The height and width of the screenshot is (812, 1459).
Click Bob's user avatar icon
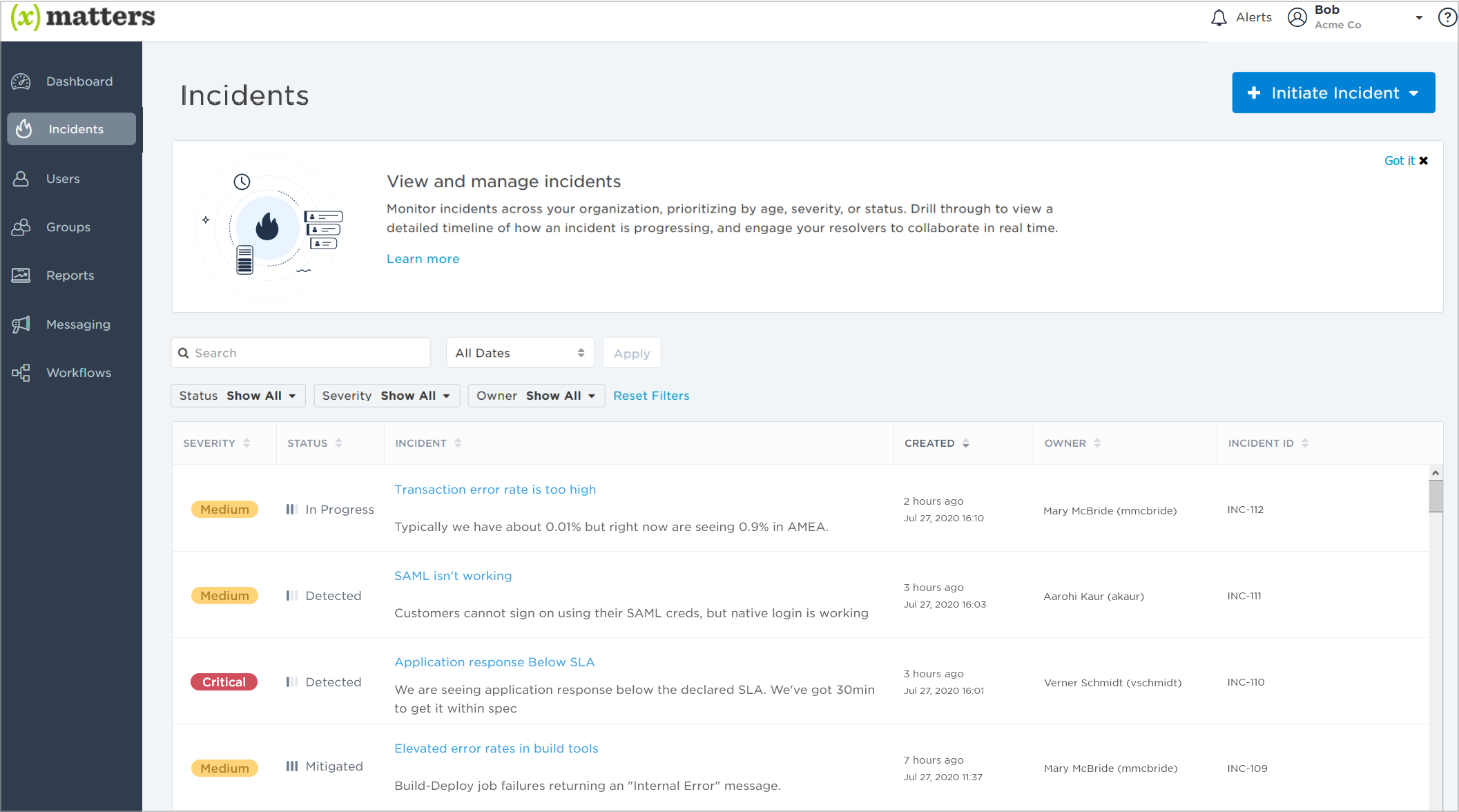[1297, 17]
